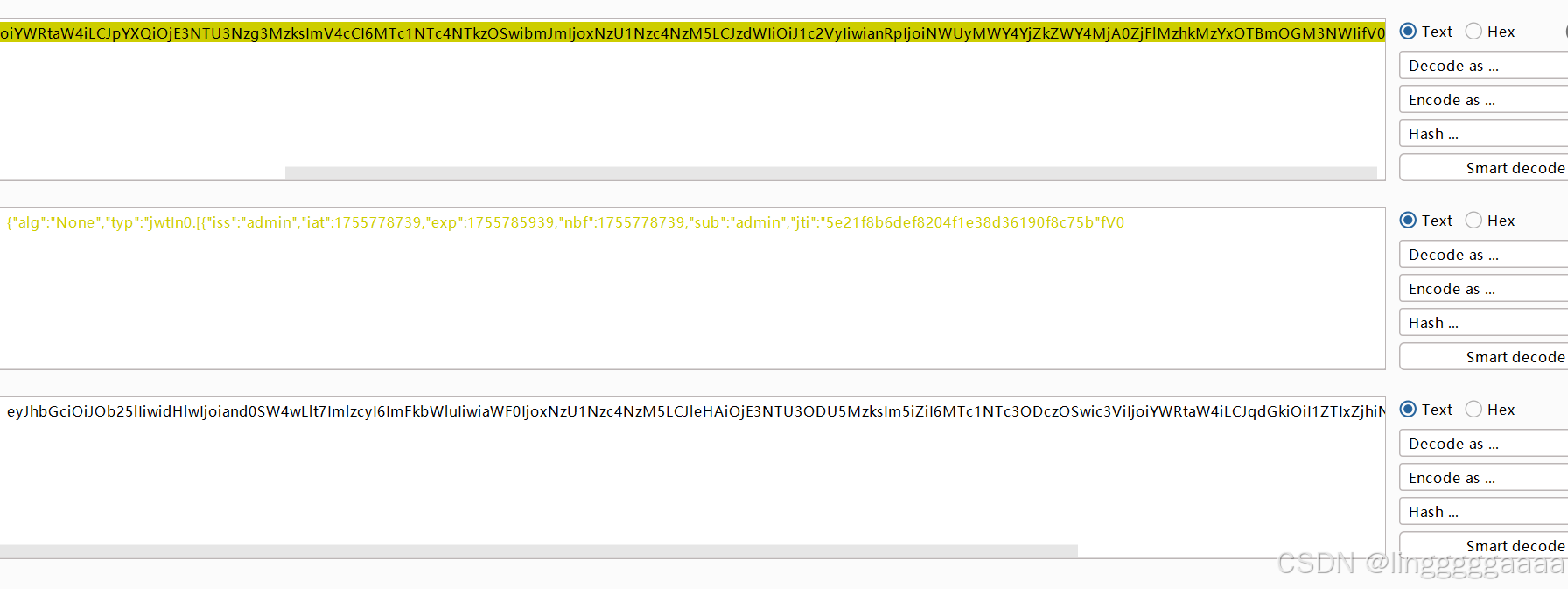Open 'Encode as ...' dropdown in third panel
The image size is (1568, 589).
tap(1484, 478)
